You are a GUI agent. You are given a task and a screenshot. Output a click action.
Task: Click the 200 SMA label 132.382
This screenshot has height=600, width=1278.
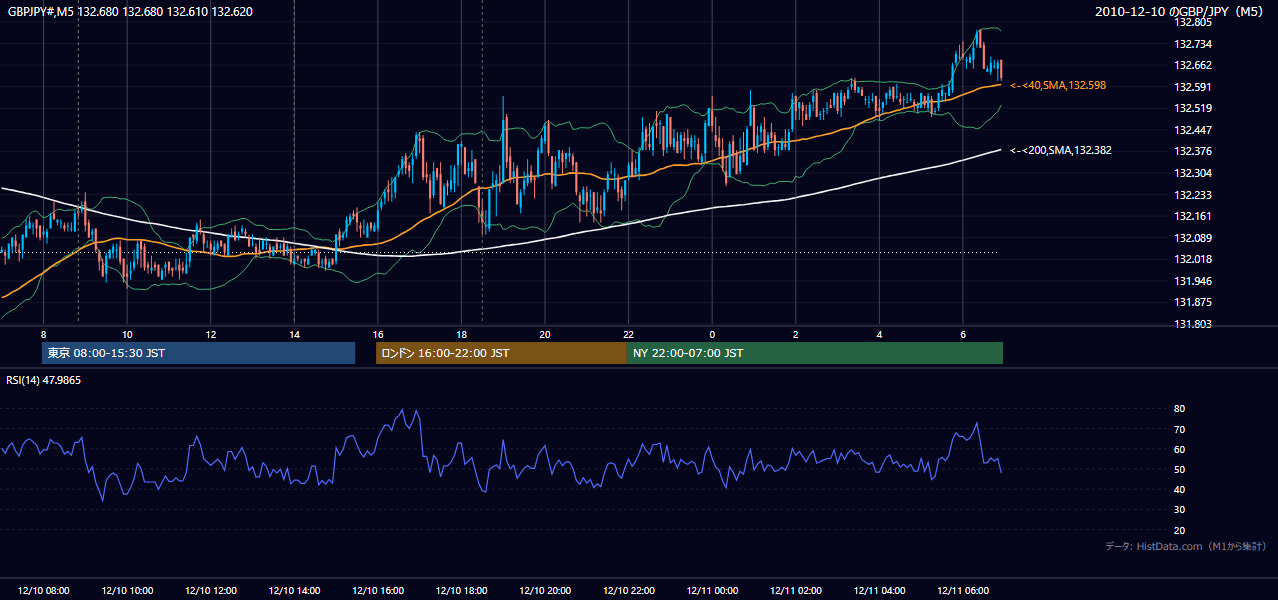tap(1061, 150)
